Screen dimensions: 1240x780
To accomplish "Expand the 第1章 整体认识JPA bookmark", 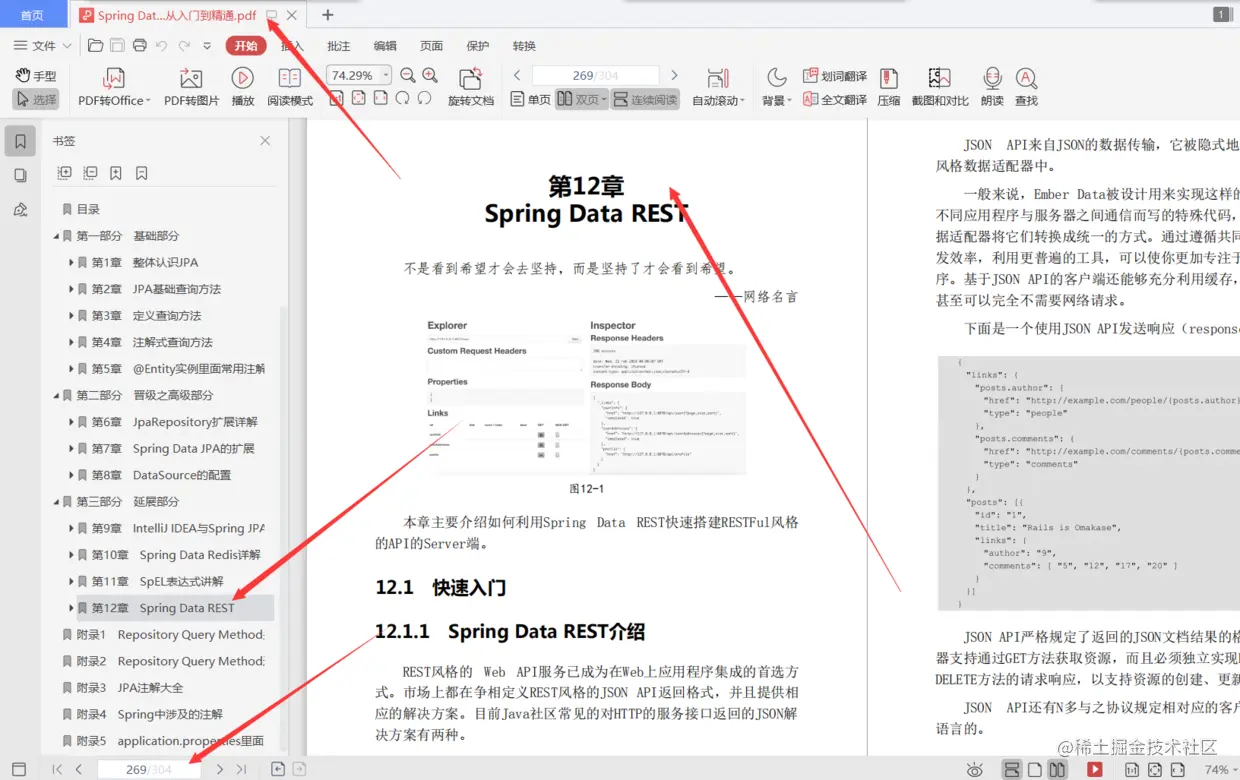I will [72, 262].
